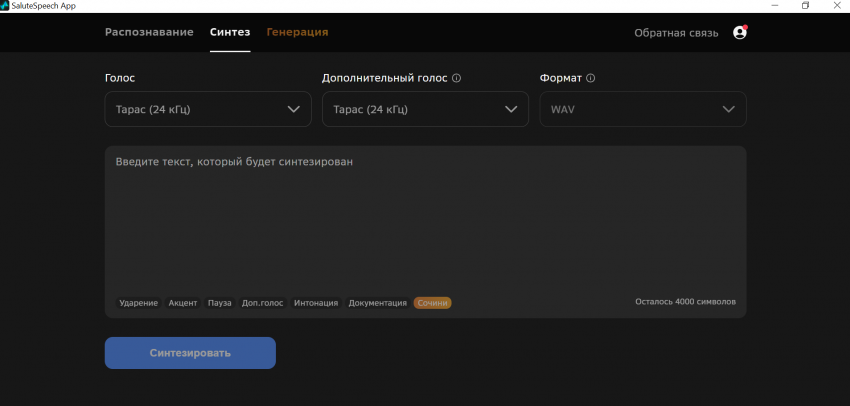Viewport: 850px width, 406px height.
Task: Insert the Акцент tag
Action: [183, 303]
